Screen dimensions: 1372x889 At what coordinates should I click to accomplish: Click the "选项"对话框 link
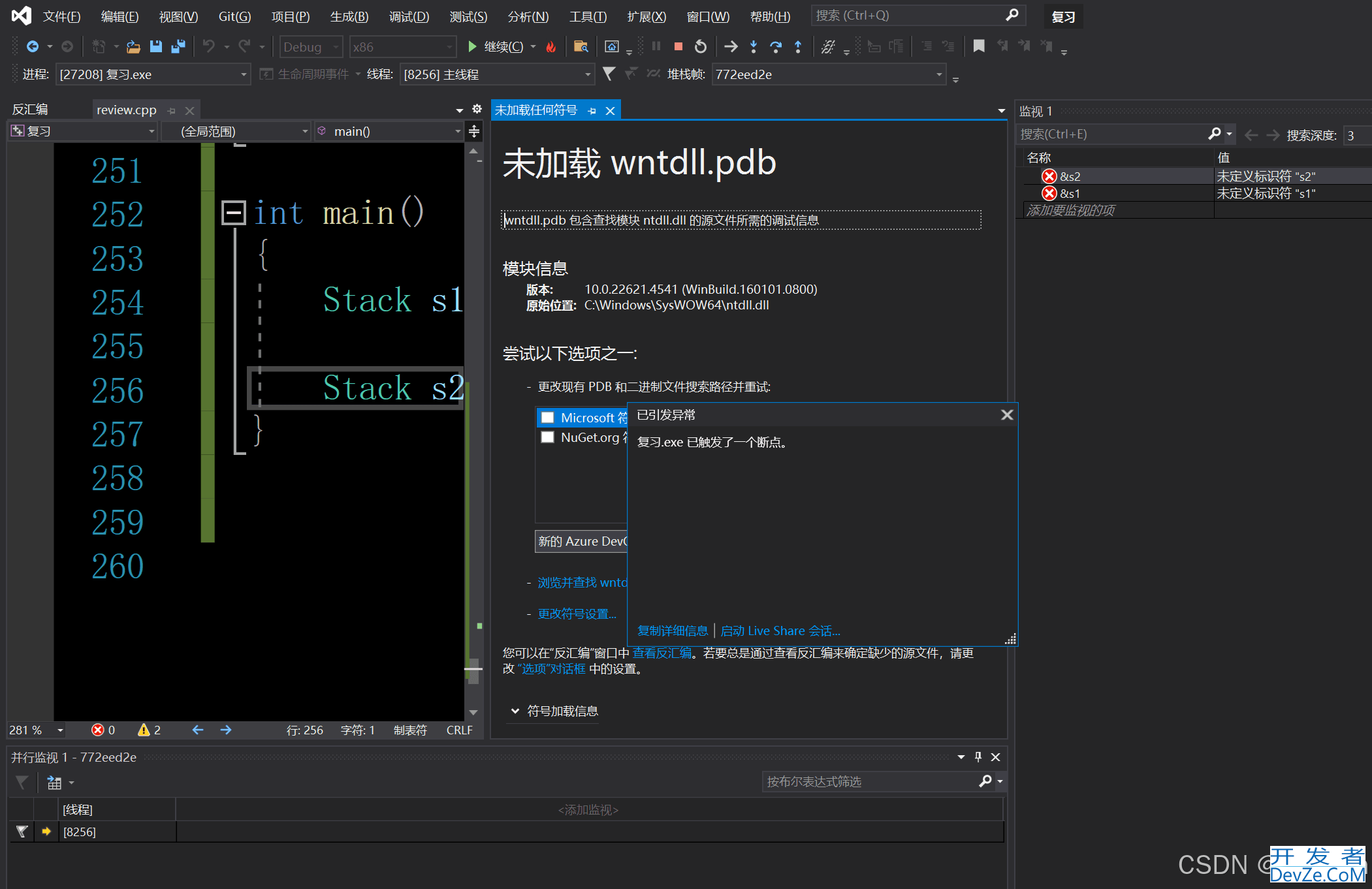click(551, 668)
